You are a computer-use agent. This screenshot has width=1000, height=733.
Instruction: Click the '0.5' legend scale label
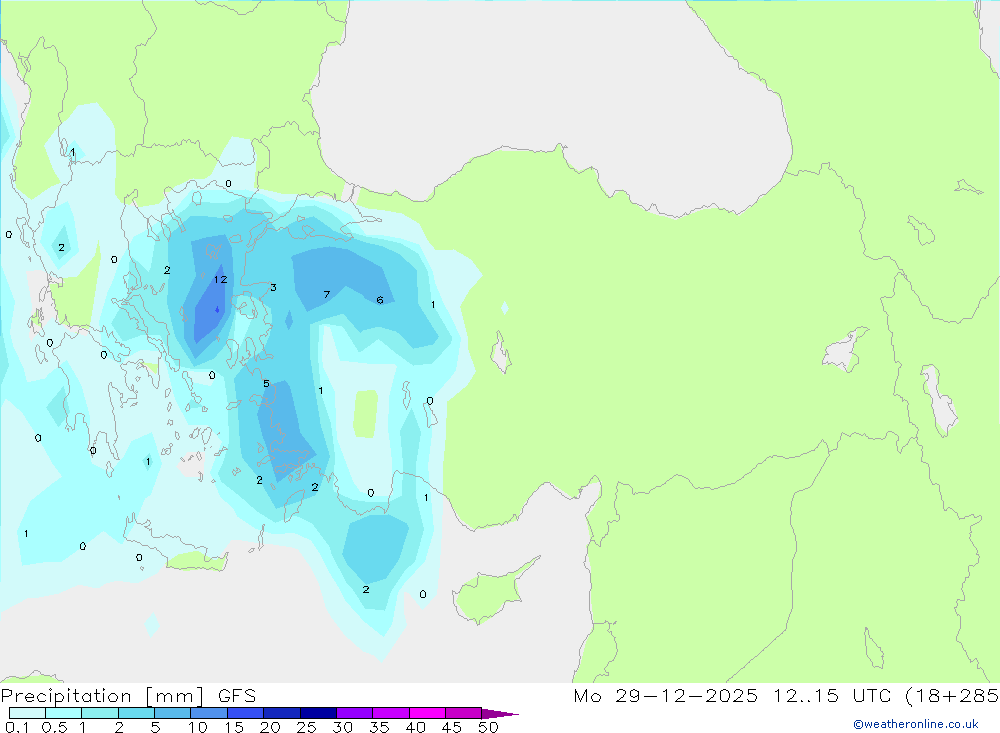click(x=54, y=727)
